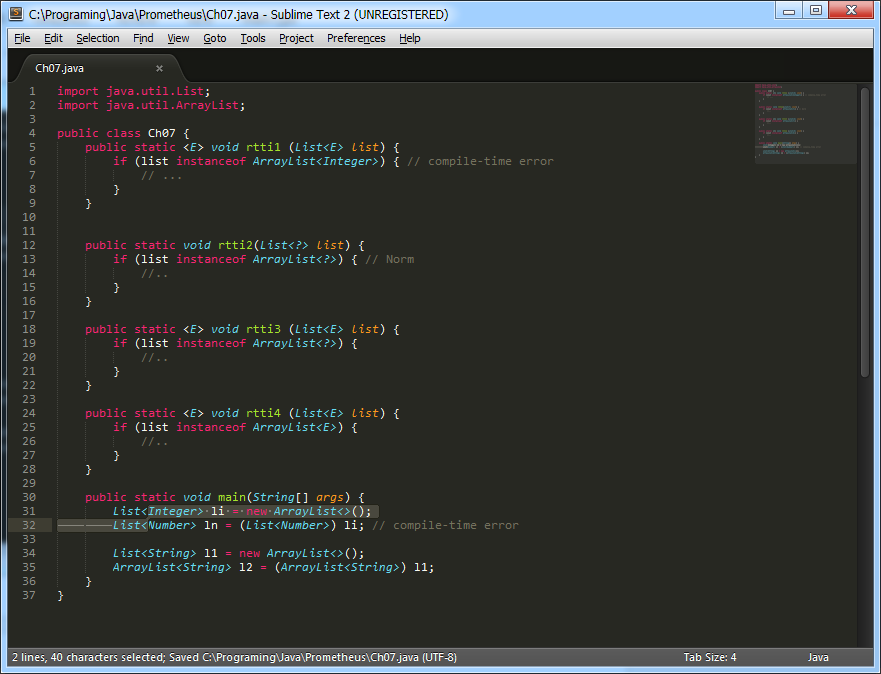Open the Tools menu

pyautogui.click(x=253, y=38)
